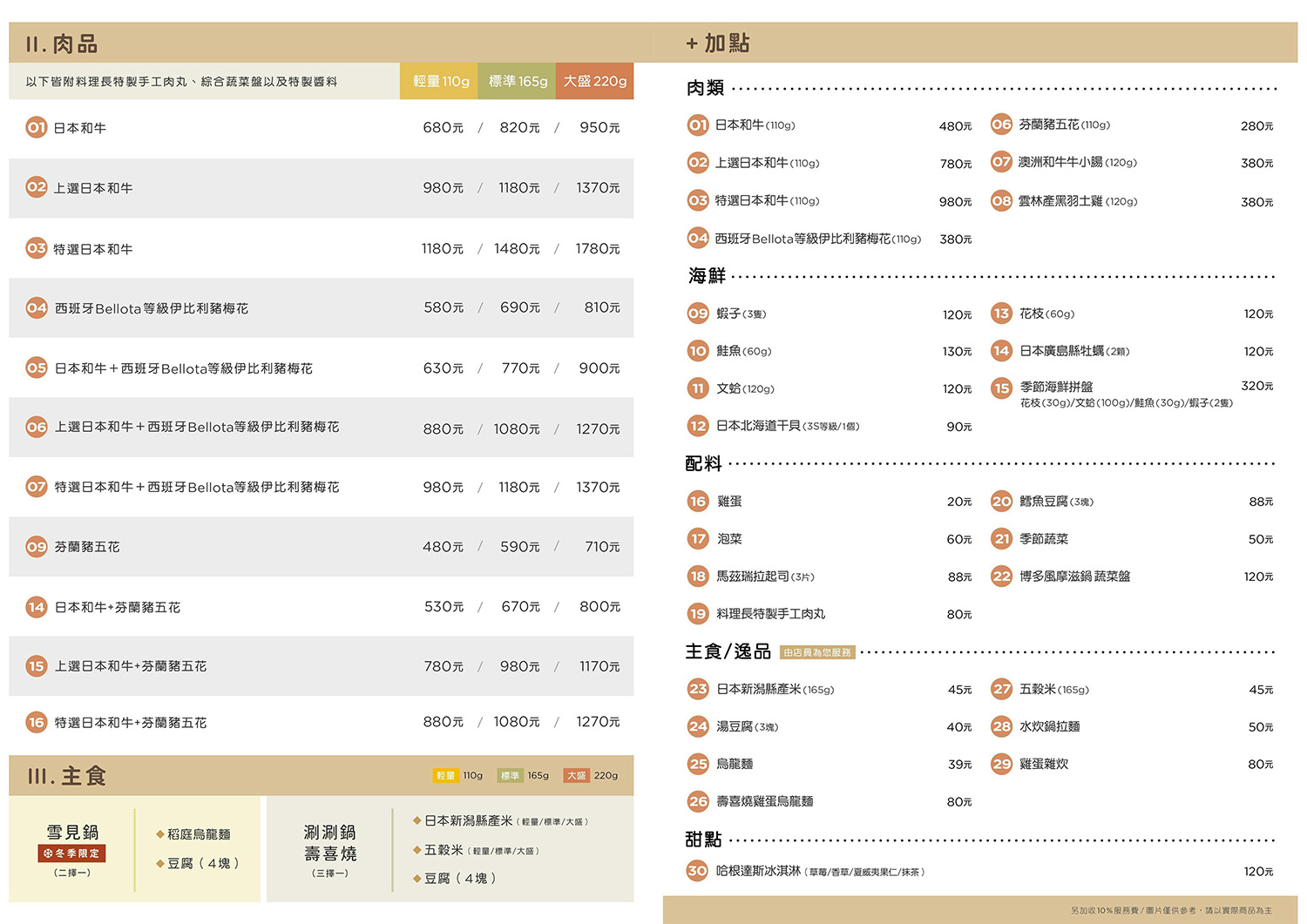Click the 07 badge beside 特選日本和牛+西班牙Bellota等級伊比利豬梅花

coord(37,487)
